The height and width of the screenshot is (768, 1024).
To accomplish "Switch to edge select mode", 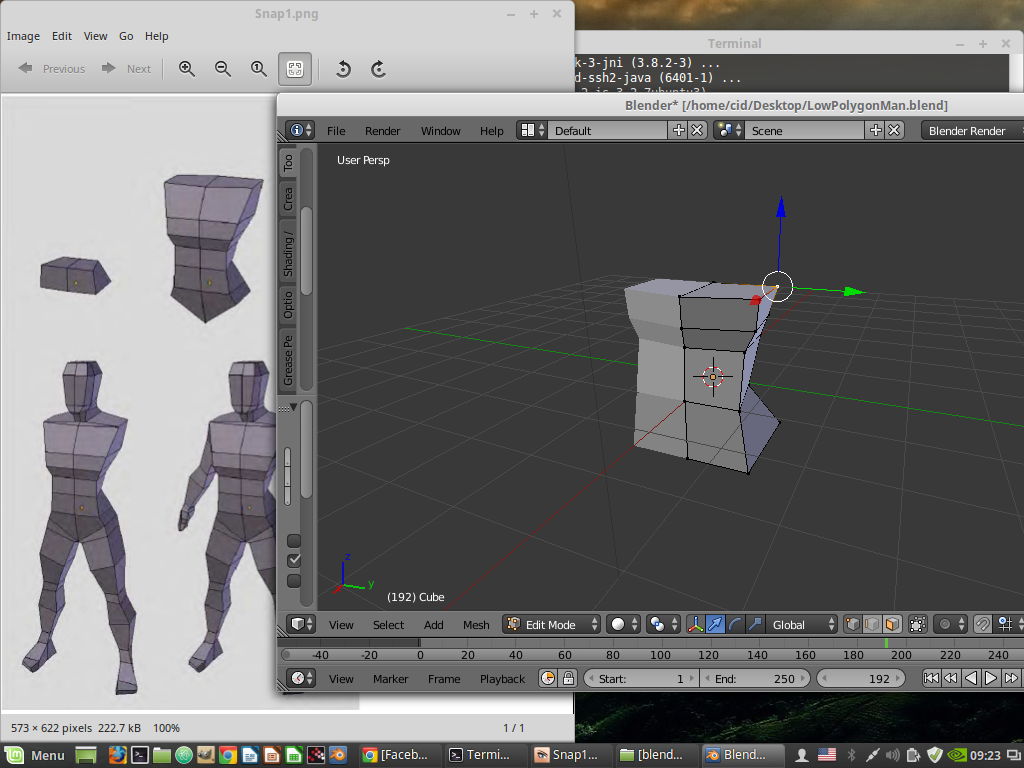I will (872, 624).
